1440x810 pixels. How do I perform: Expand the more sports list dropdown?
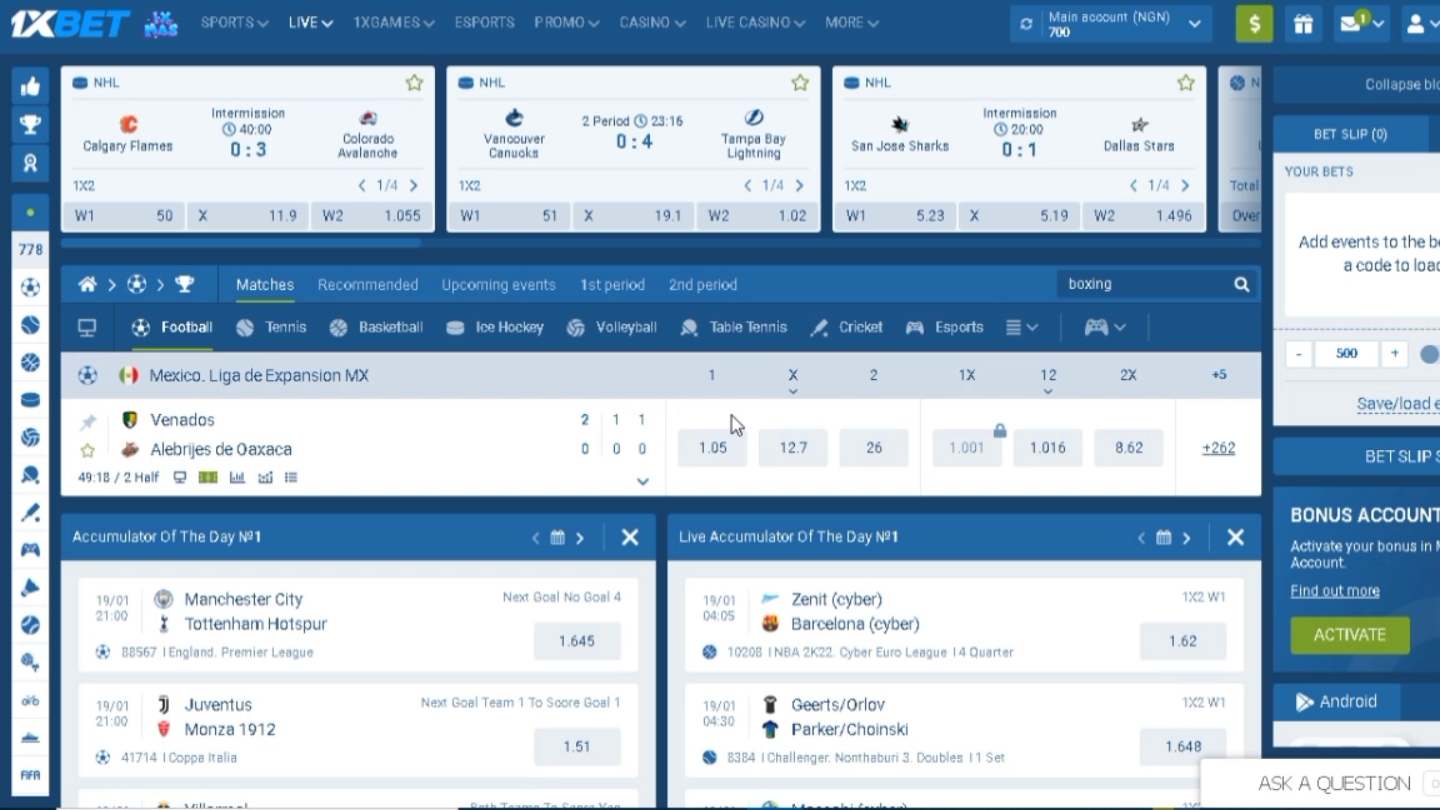[1022, 327]
